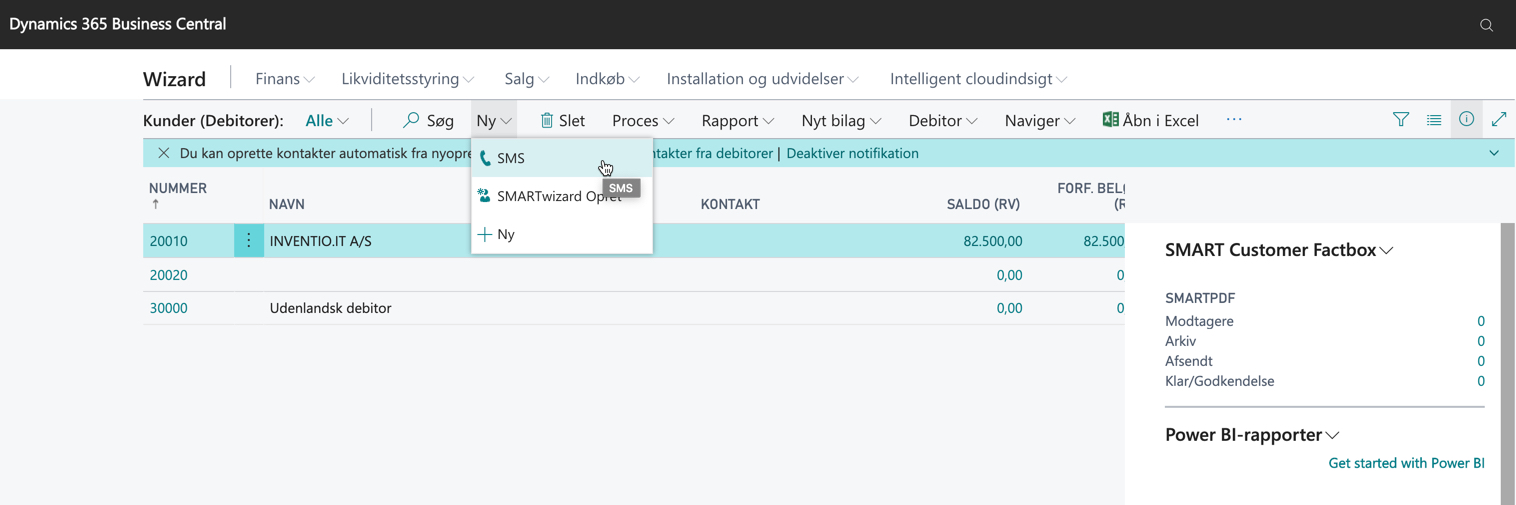The width and height of the screenshot is (1516, 505).
Task: Open the search magnifier in the top bar
Action: point(1486,25)
